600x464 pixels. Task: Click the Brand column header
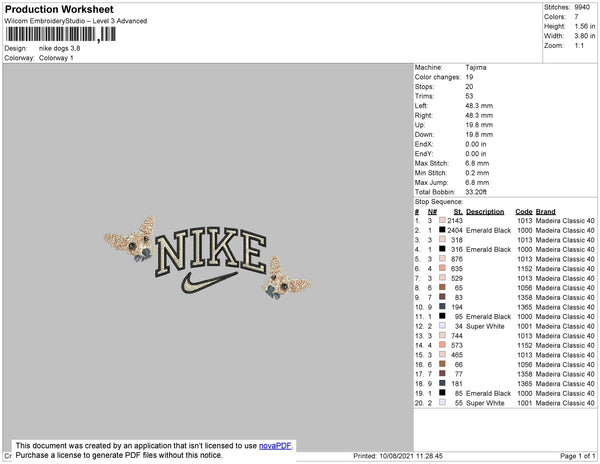[545, 212]
